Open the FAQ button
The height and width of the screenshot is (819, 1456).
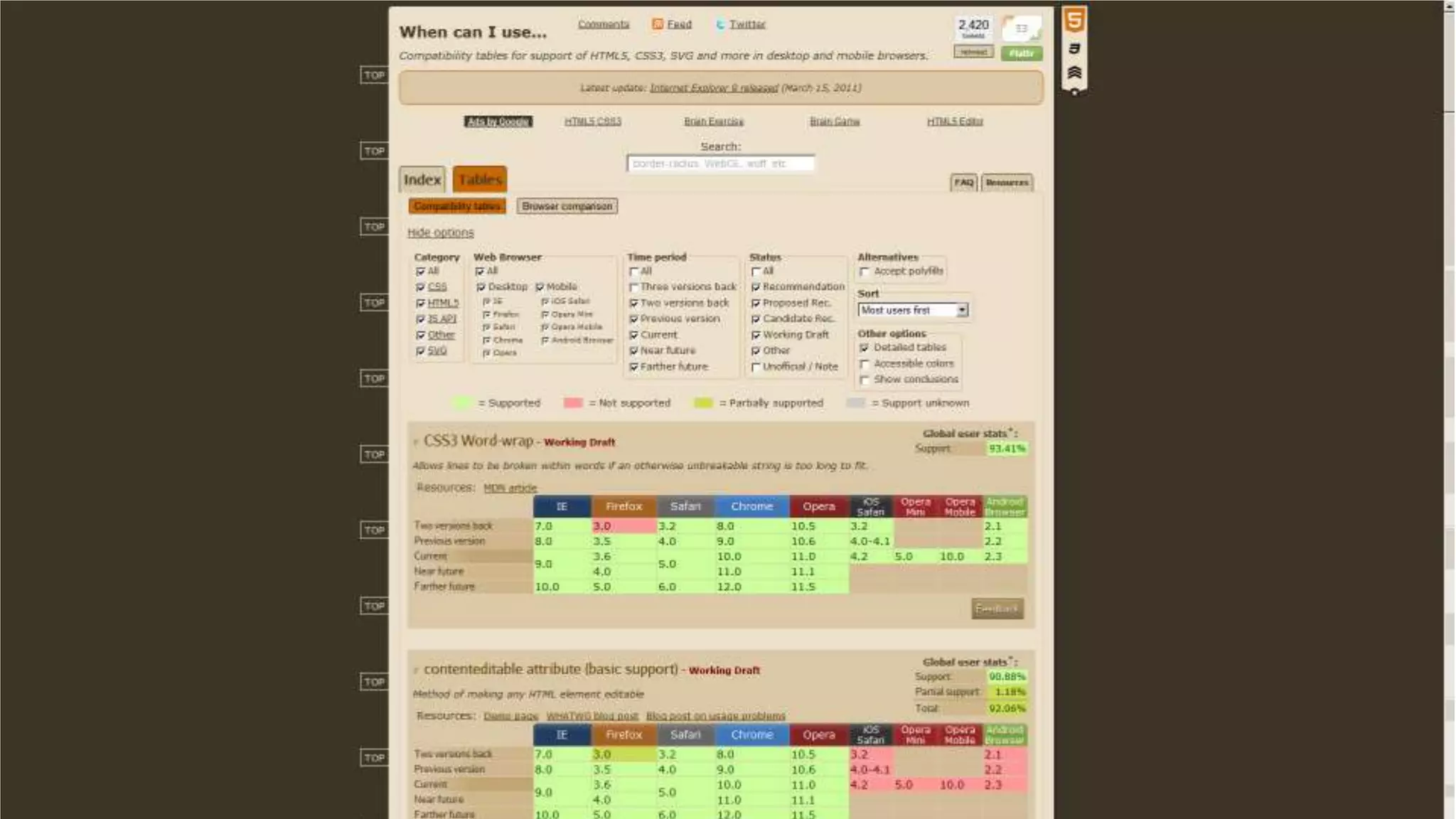pyautogui.click(x=963, y=183)
